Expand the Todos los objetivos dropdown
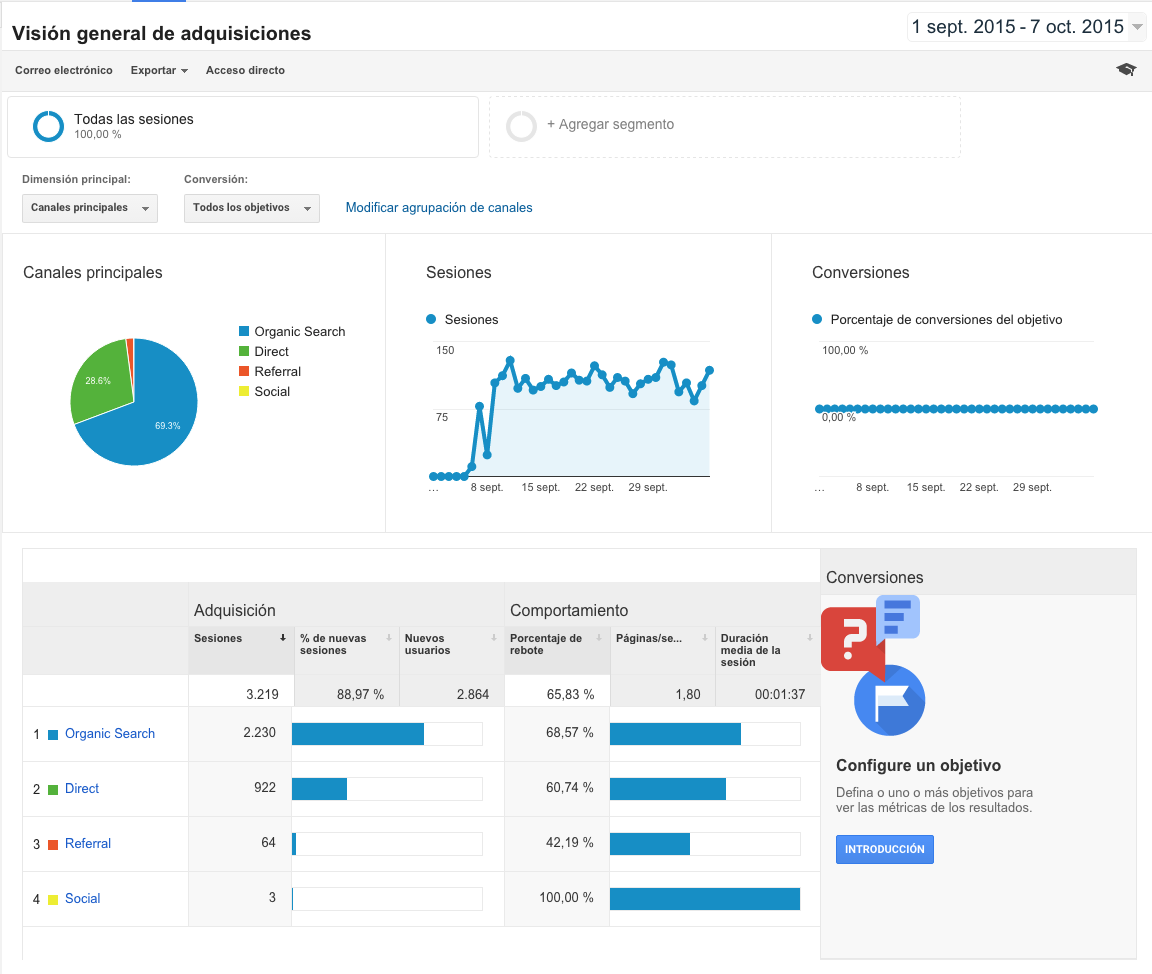Viewport: 1152px width, 974px height. click(x=251, y=208)
